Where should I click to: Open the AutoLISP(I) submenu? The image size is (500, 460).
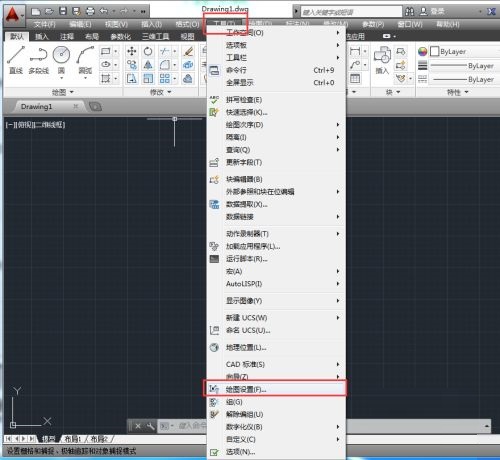pos(275,284)
